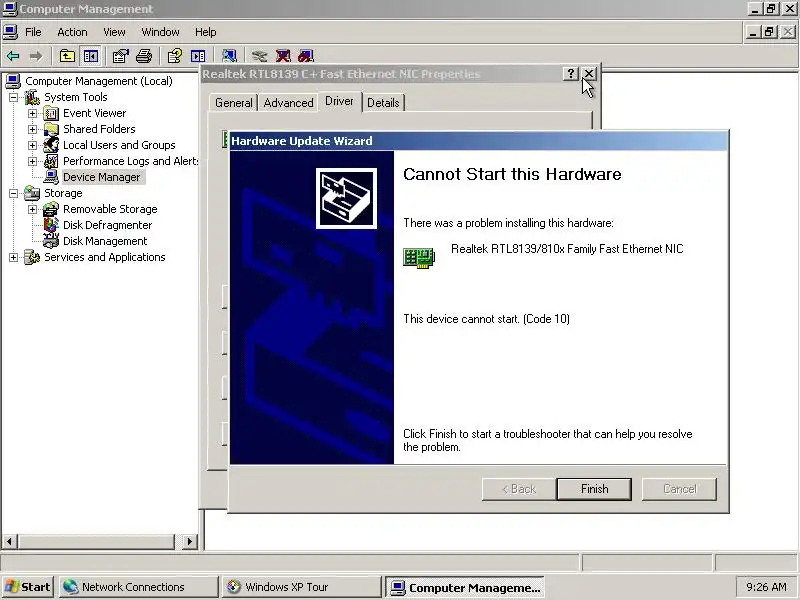
Task: Click the disabled Cancel button in the wizard
Action: click(680, 489)
